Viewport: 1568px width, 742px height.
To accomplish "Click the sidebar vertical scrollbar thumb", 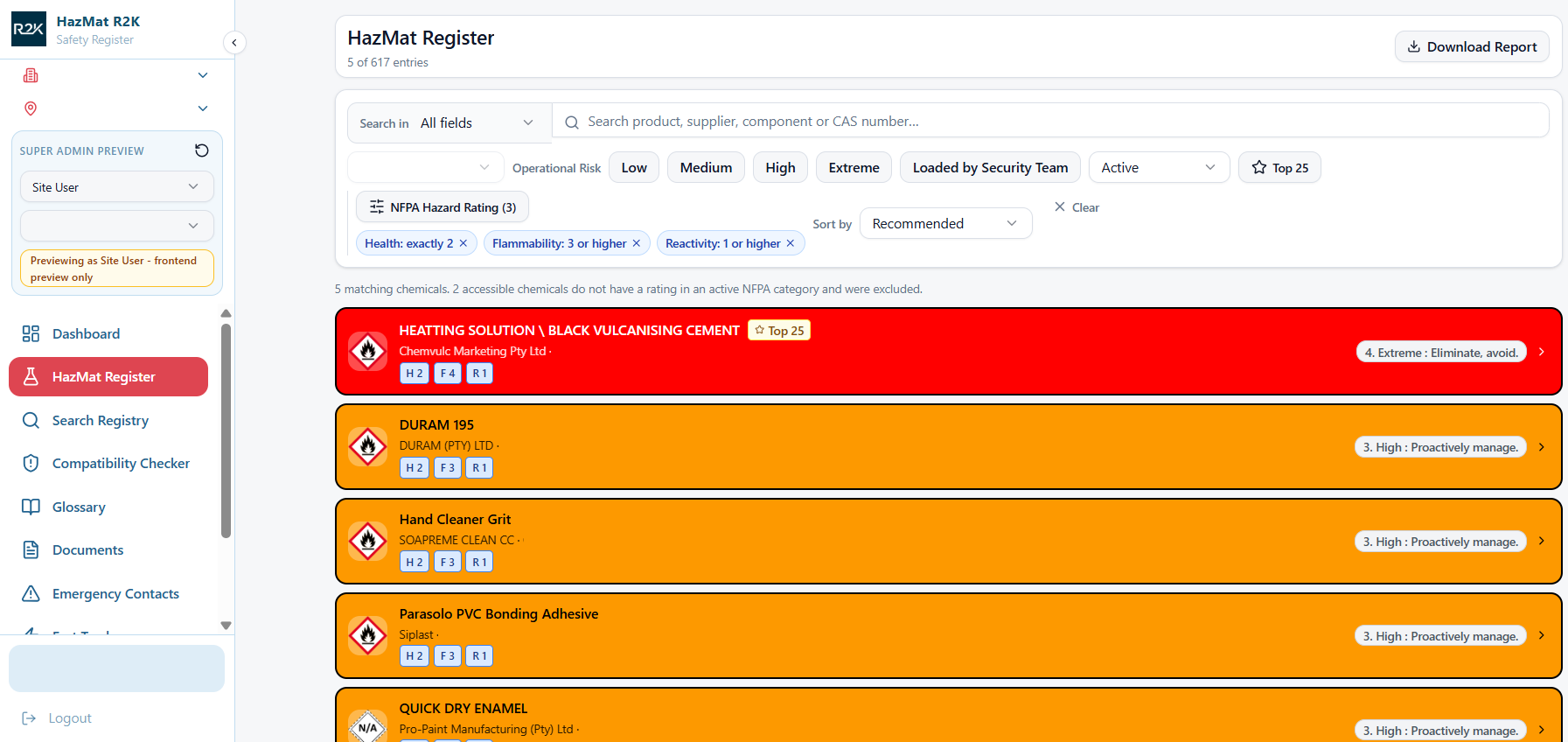I will tap(226, 430).
